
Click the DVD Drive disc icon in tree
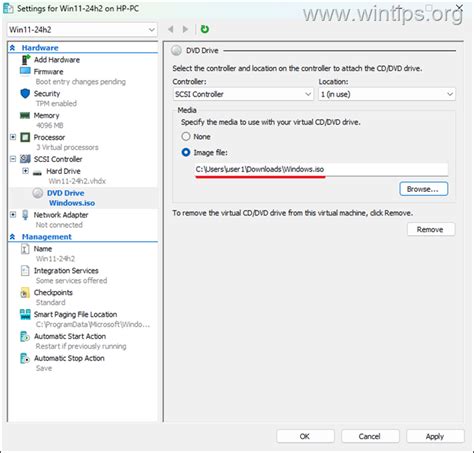click(38, 193)
